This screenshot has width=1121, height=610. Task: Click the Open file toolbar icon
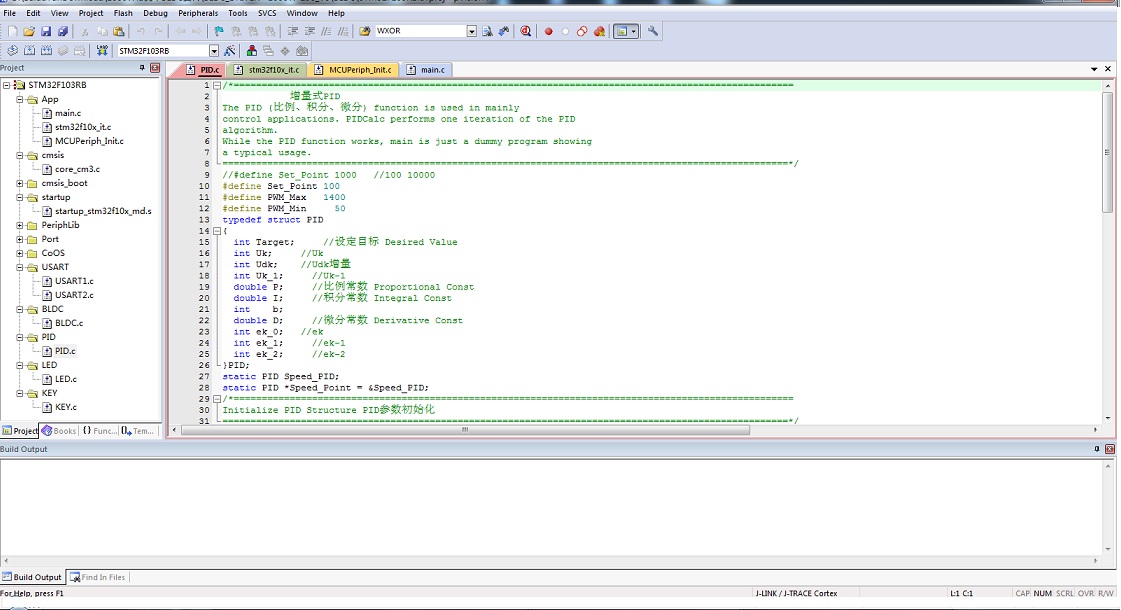pyautogui.click(x=29, y=32)
